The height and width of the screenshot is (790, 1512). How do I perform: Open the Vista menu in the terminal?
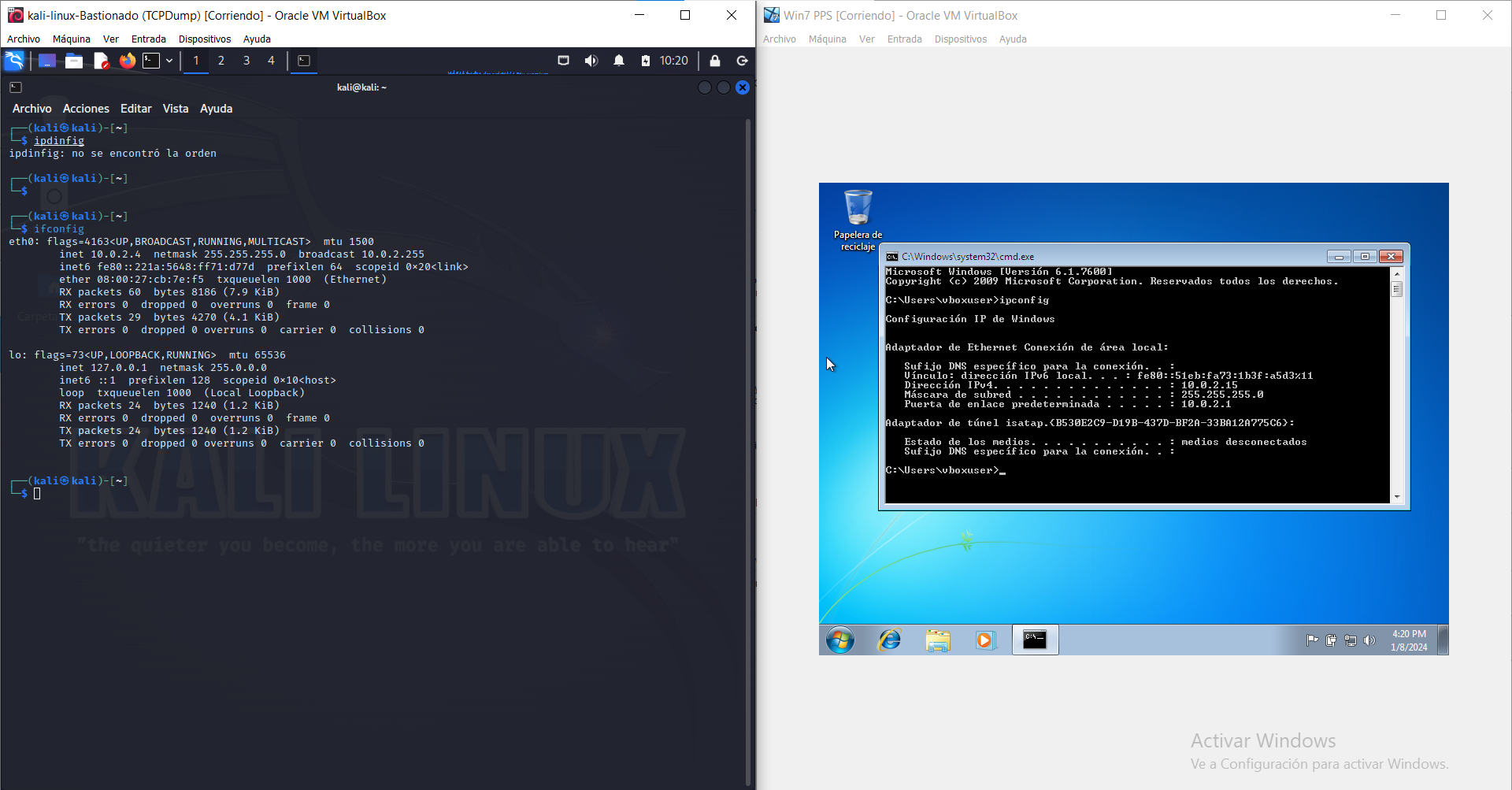tap(176, 109)
